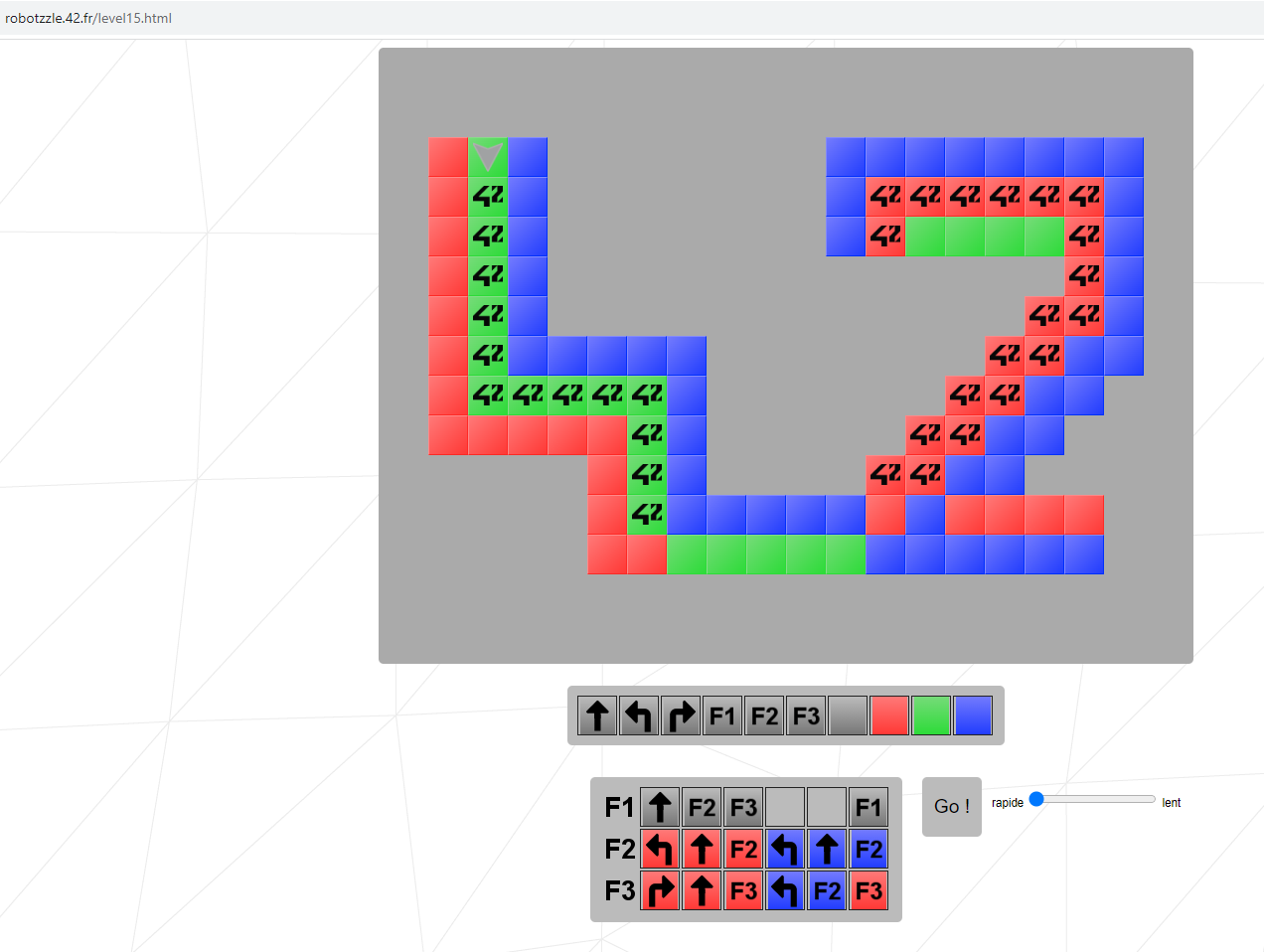Select the blank gray command in the palette
The width and height of the screenshot is (1264, 952).
[x=848, y=714]
